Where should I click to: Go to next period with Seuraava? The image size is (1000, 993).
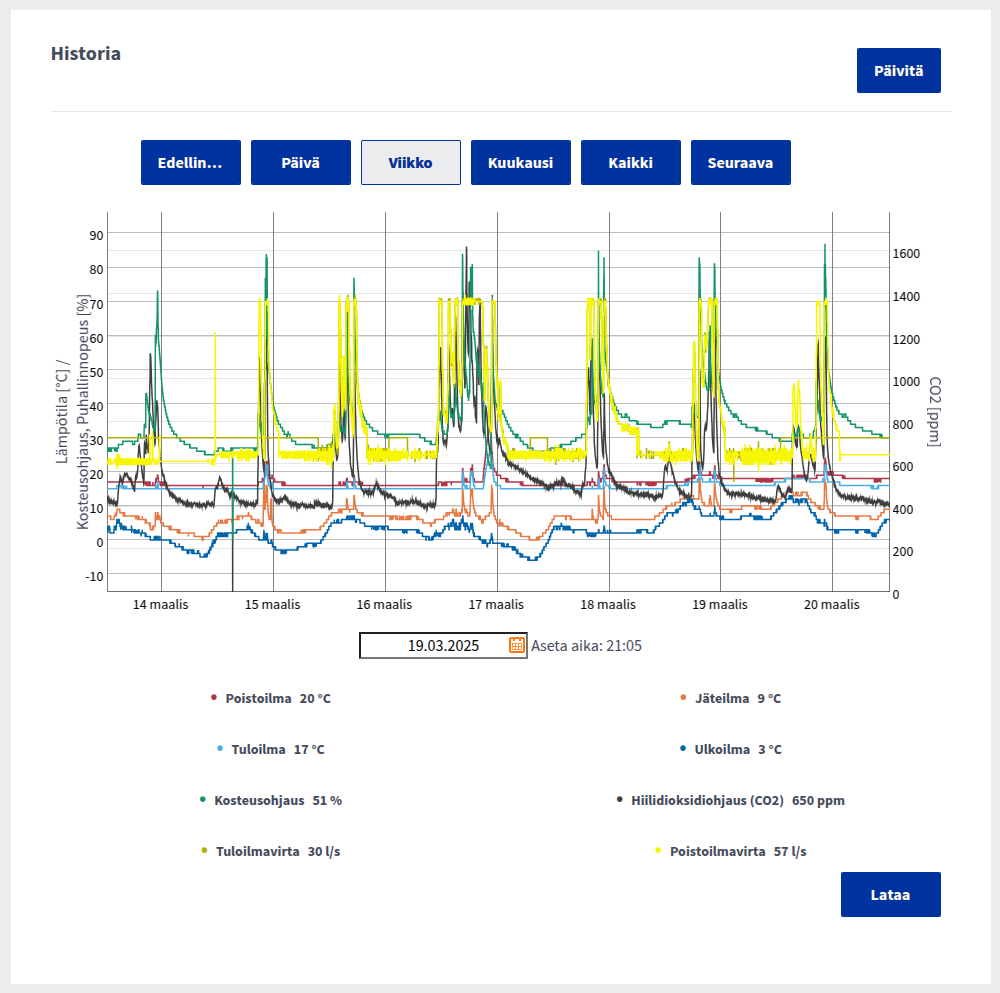(741, 163)
